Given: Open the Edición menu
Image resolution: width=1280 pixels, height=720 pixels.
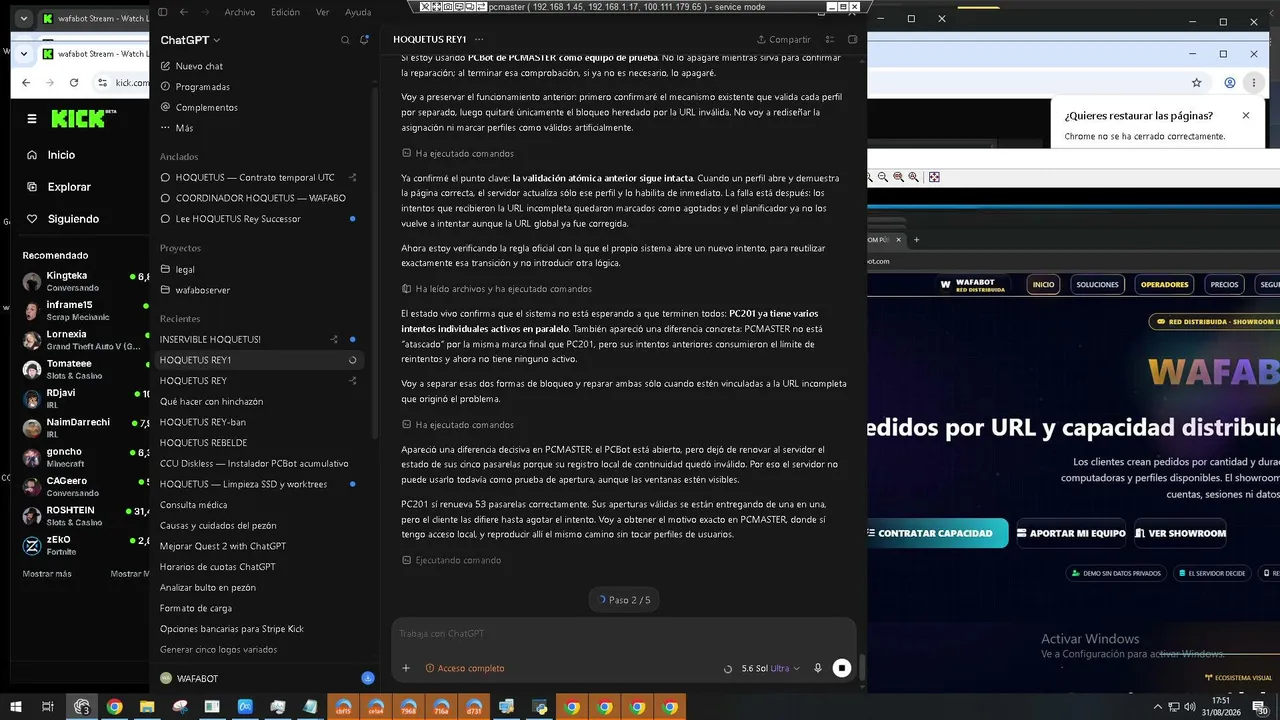Looking at the screenshot, I should tap(285, 12).
